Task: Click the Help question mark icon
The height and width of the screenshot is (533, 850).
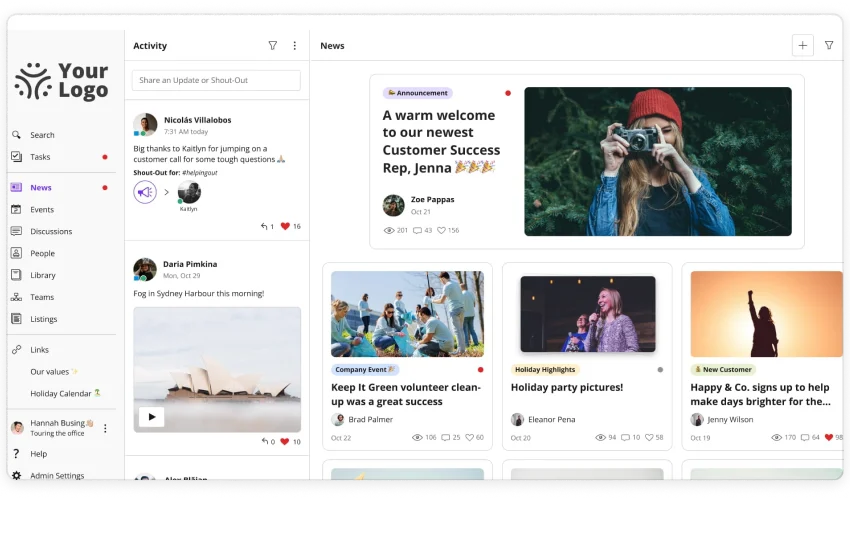Action: click(x=16, y=454)
